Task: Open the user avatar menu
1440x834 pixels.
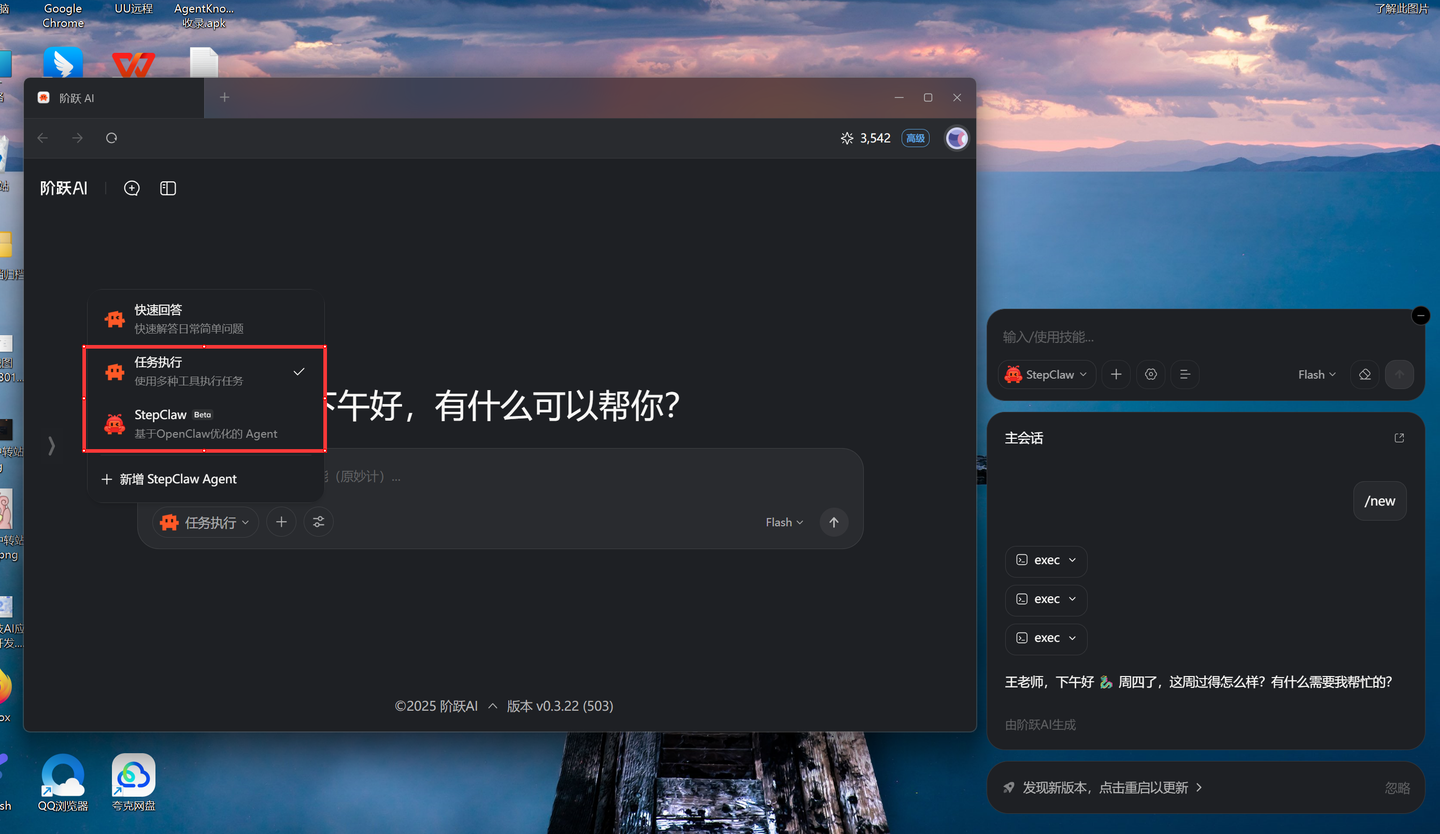Action: click(957, 138)
